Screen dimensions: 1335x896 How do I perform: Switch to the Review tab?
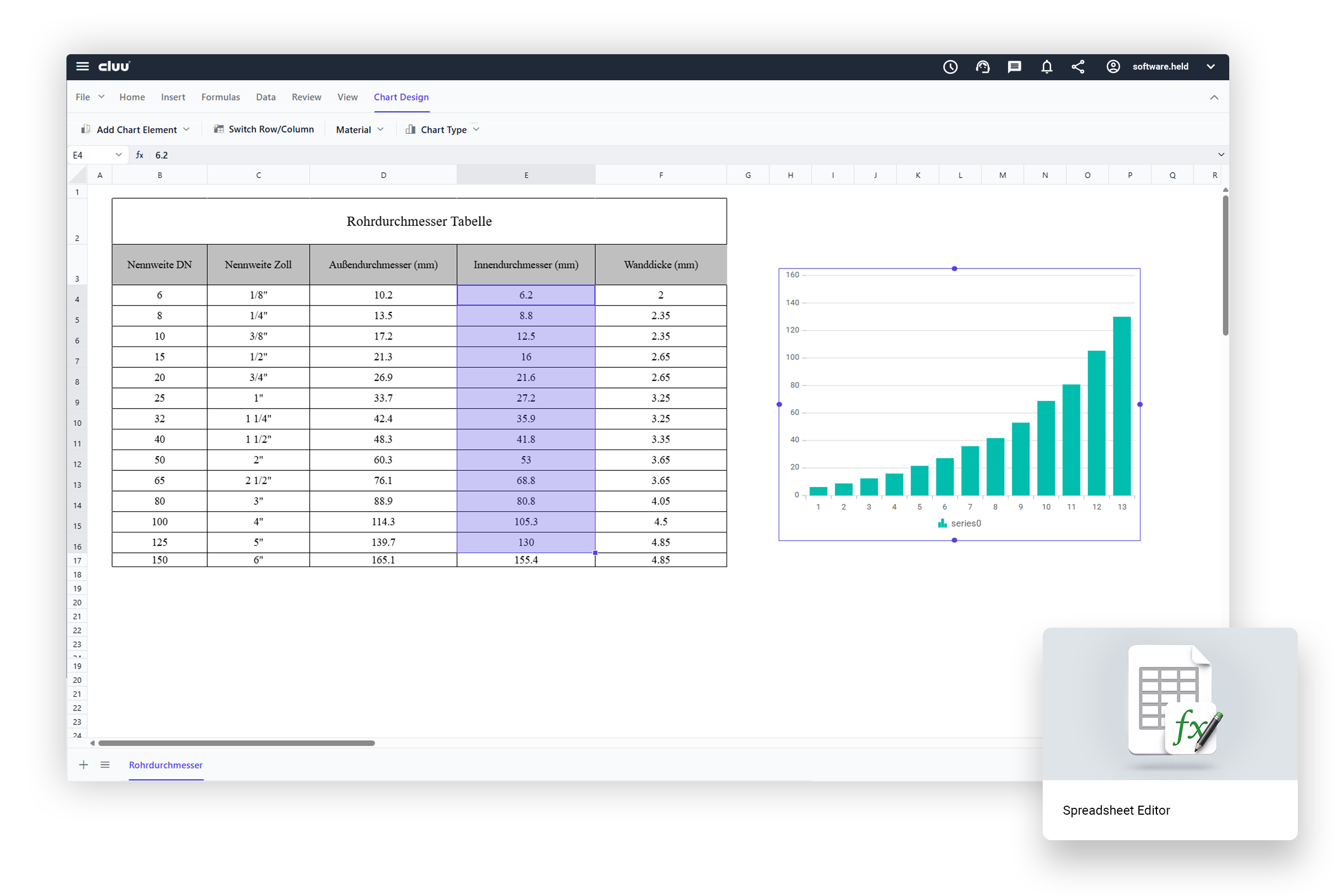pos(306,97)
